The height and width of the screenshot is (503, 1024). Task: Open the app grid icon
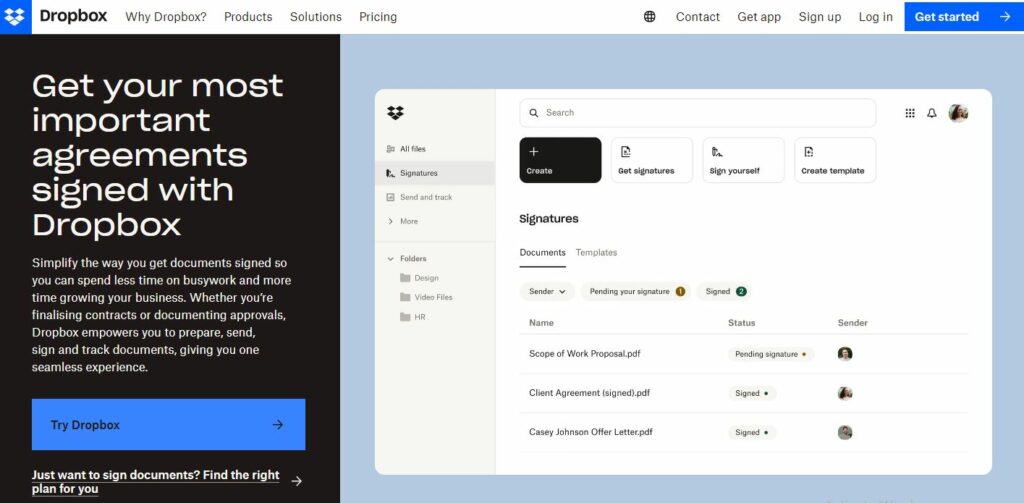tap(910, 113)
